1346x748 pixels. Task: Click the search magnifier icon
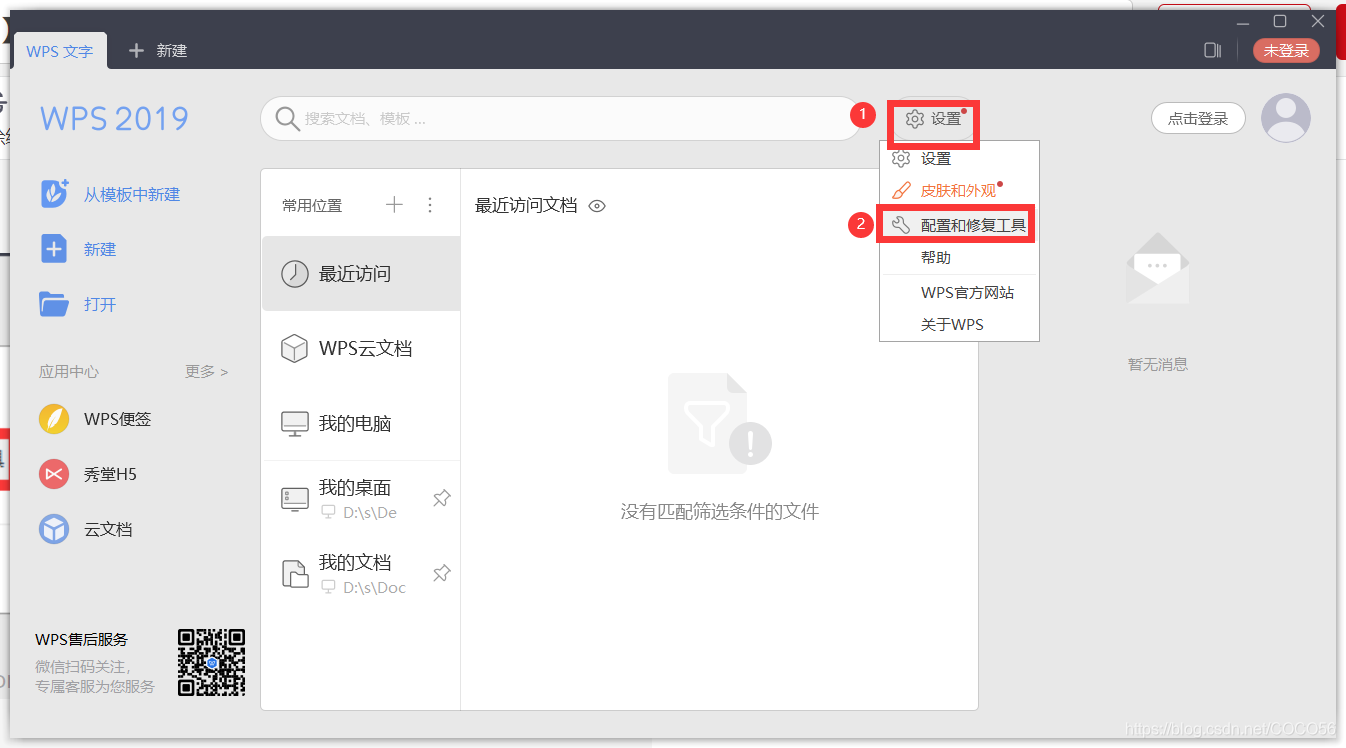tap(287, 119)
